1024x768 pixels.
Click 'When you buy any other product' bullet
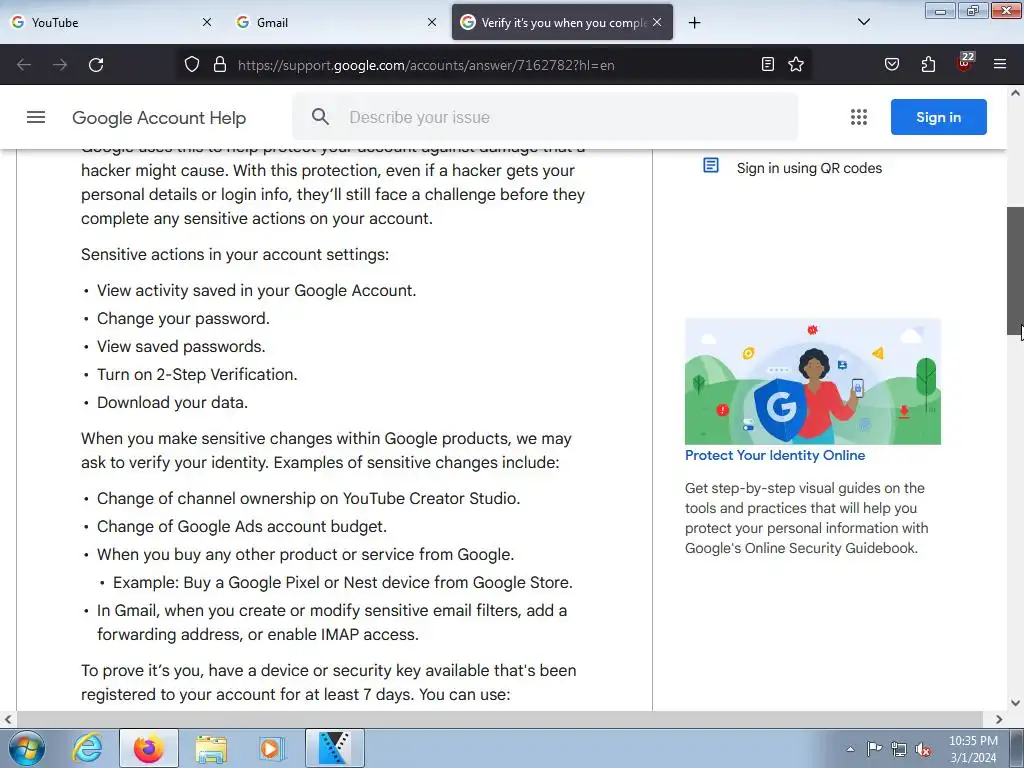pyautogui.click(x=306, y=554)
